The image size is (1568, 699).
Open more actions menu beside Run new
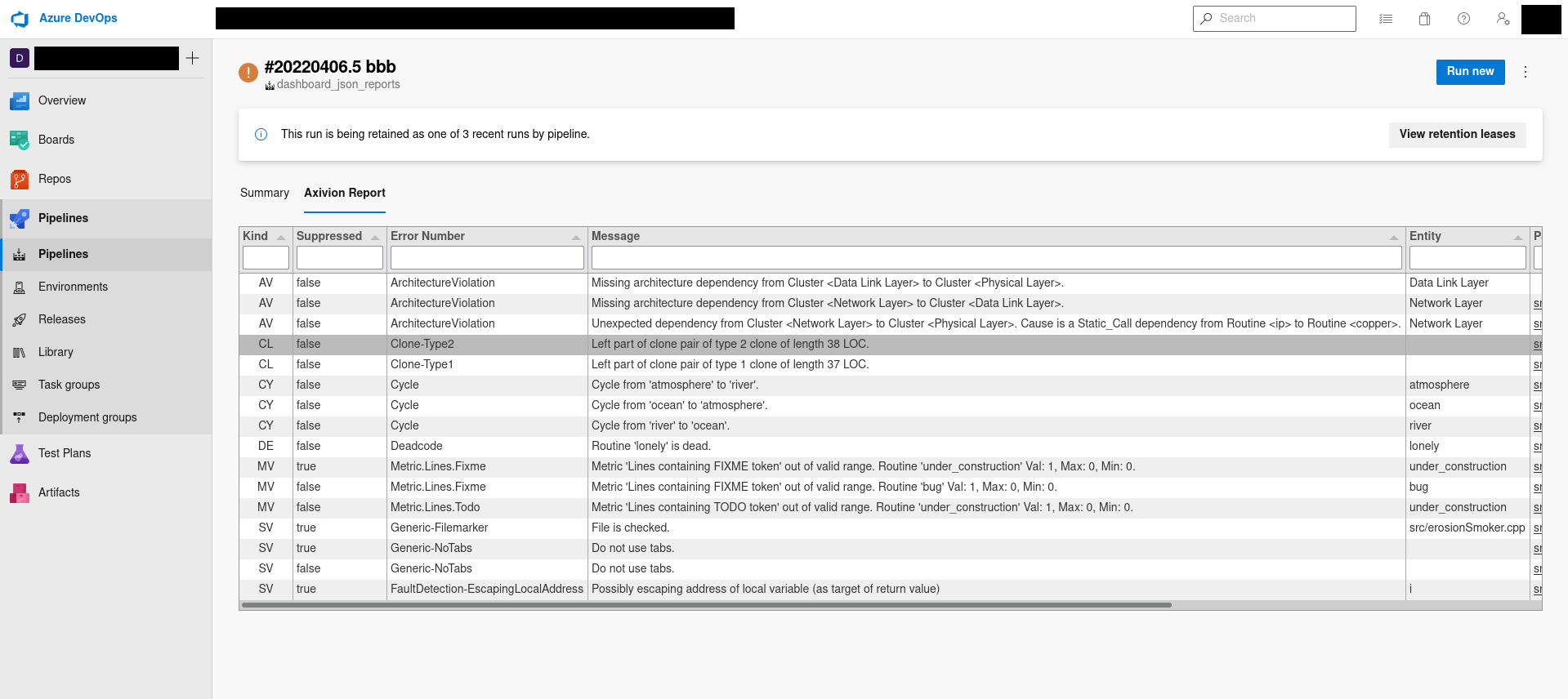(1525, 72)
